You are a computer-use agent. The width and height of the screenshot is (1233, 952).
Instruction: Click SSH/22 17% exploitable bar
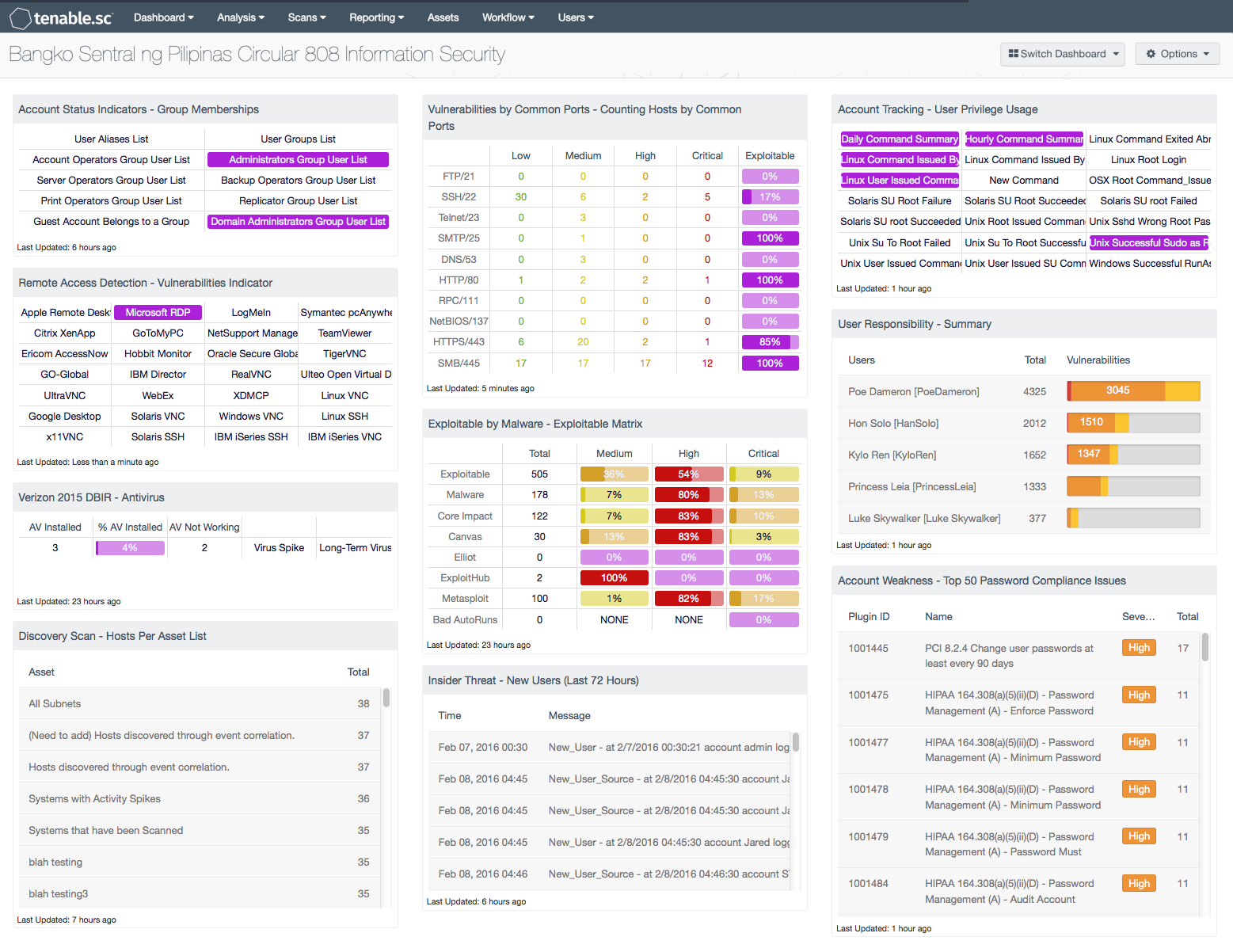click(770, 196)
